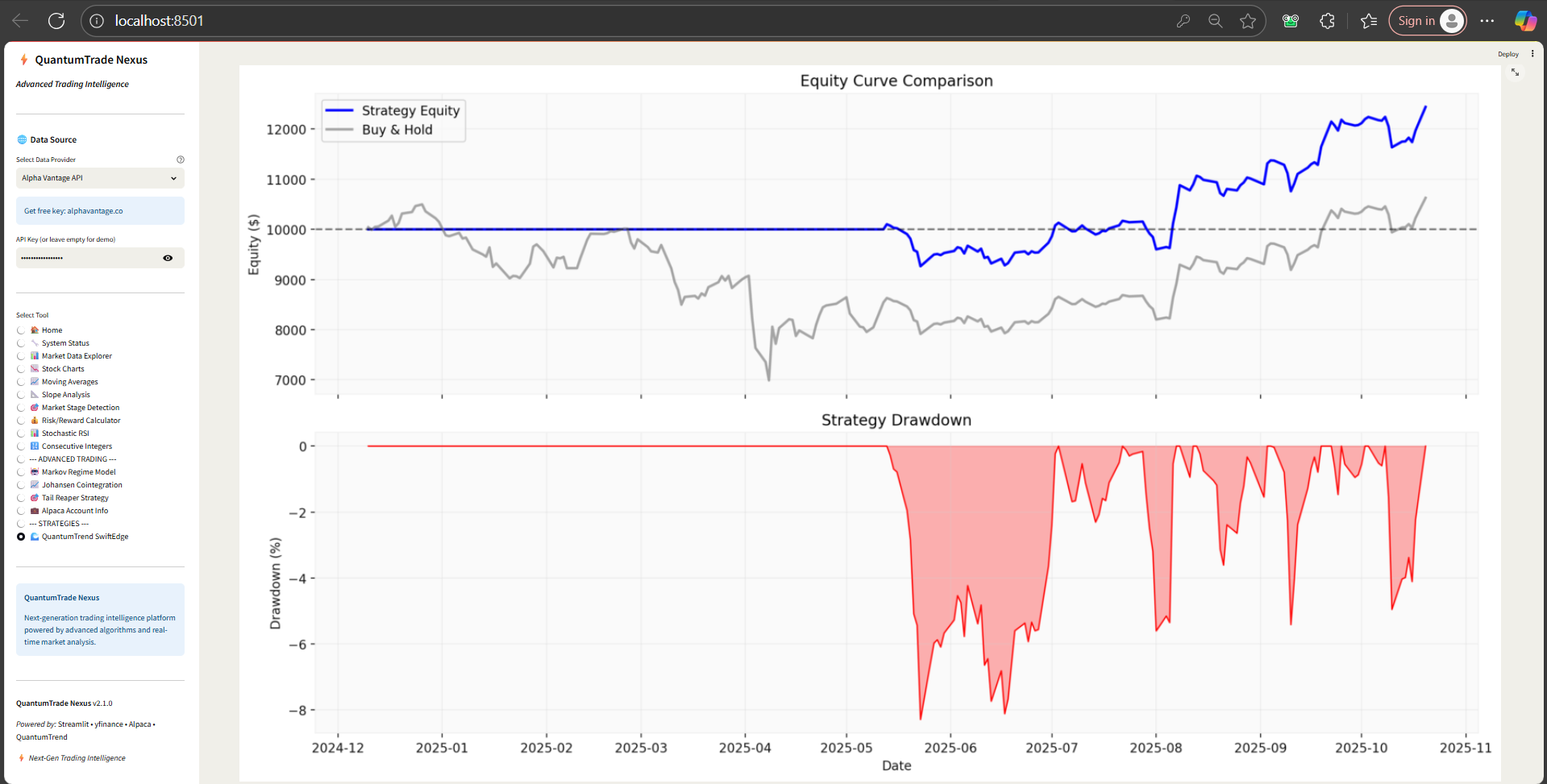Click the 'Equity Curve Comparison' chart title

click(896, 81)
